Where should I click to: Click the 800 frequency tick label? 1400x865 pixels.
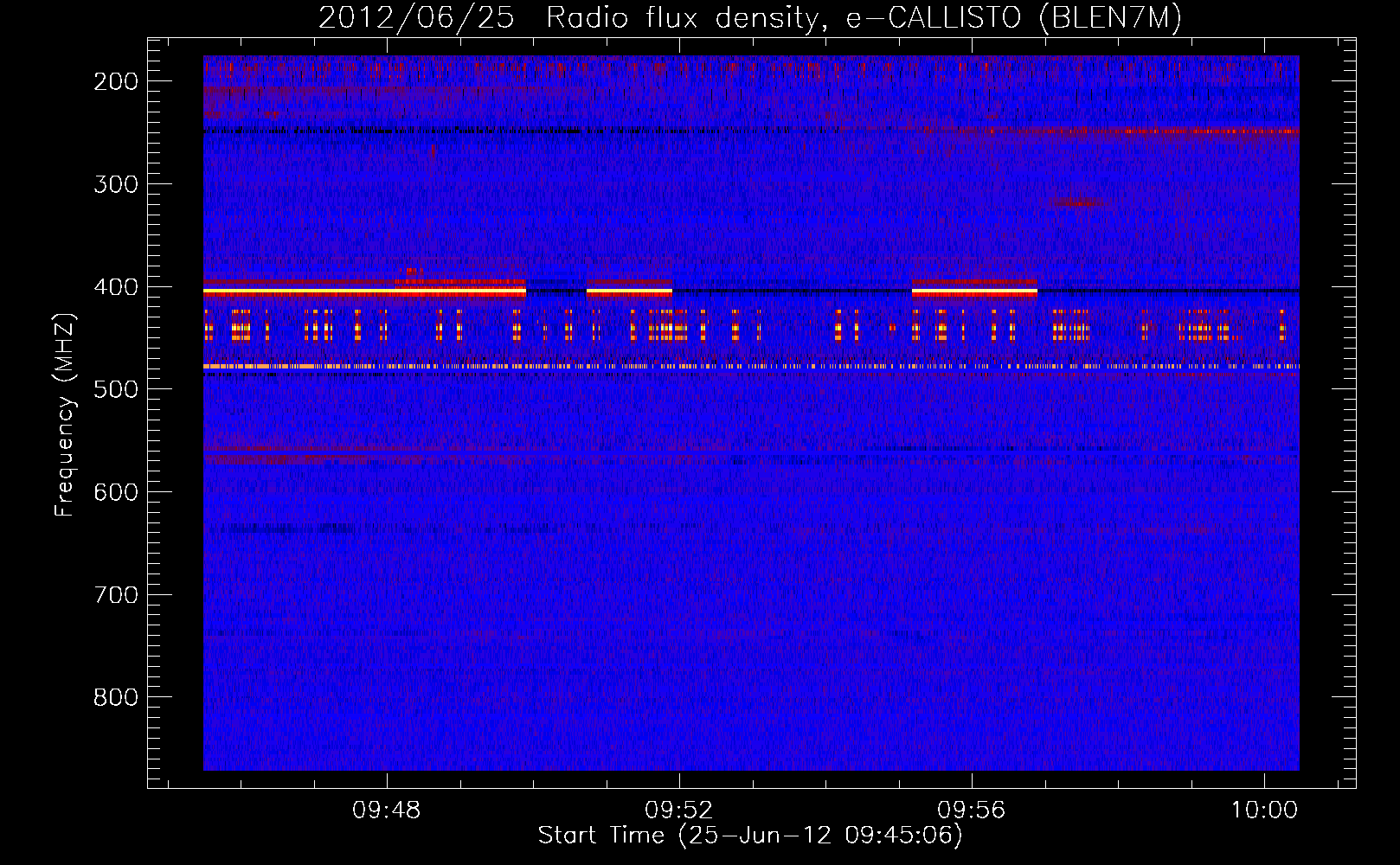115,697
